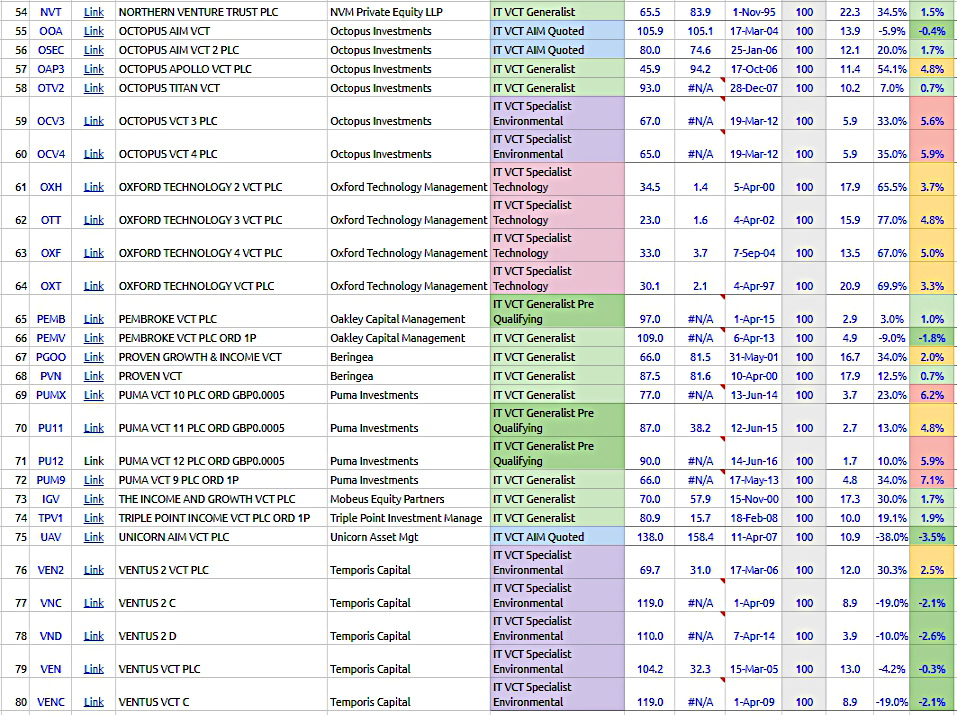Select ticker cell OTV2
The width and height of the screenshot is (957, 715).
tap(51, 88)
